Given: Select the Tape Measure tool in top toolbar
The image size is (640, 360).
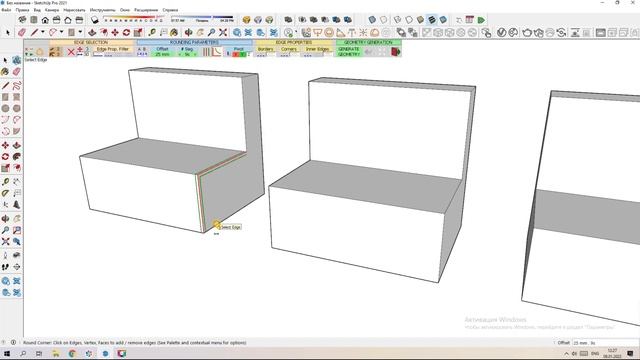Looking at the screenshot, I should pos(152,32).
